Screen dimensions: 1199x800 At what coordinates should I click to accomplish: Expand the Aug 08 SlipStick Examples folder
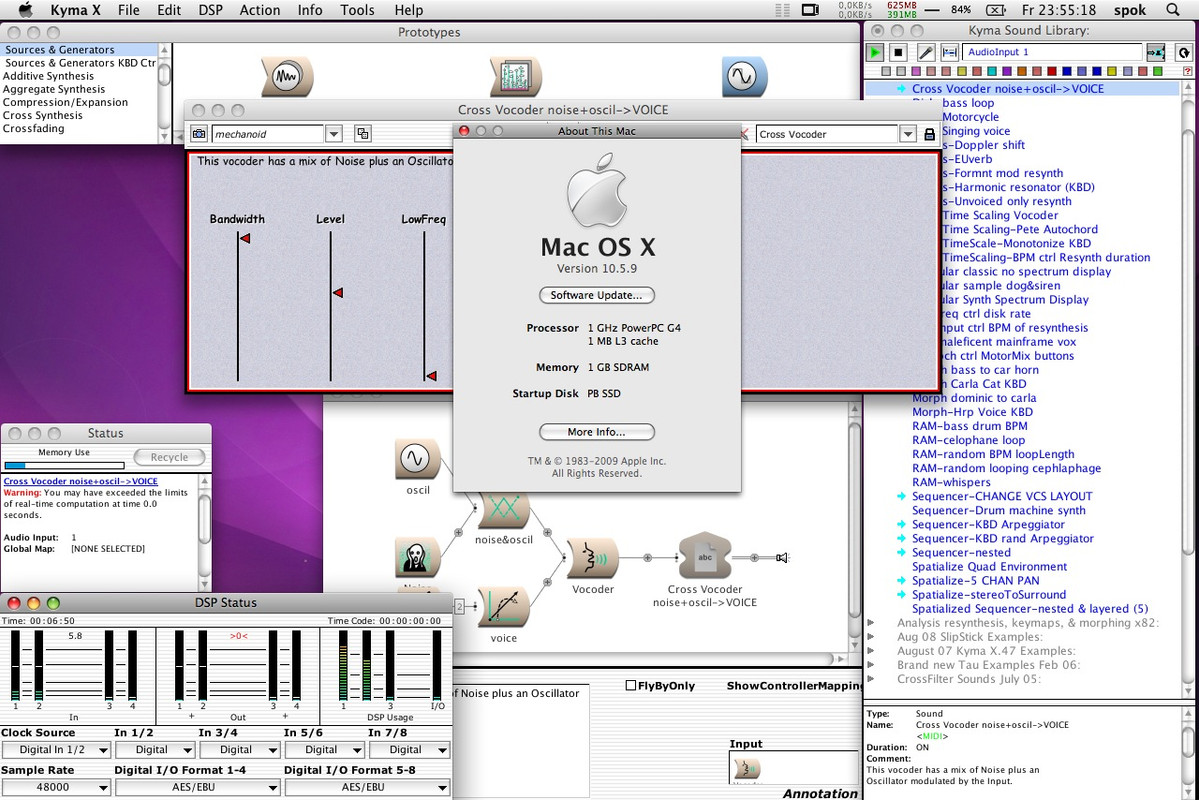871,636
